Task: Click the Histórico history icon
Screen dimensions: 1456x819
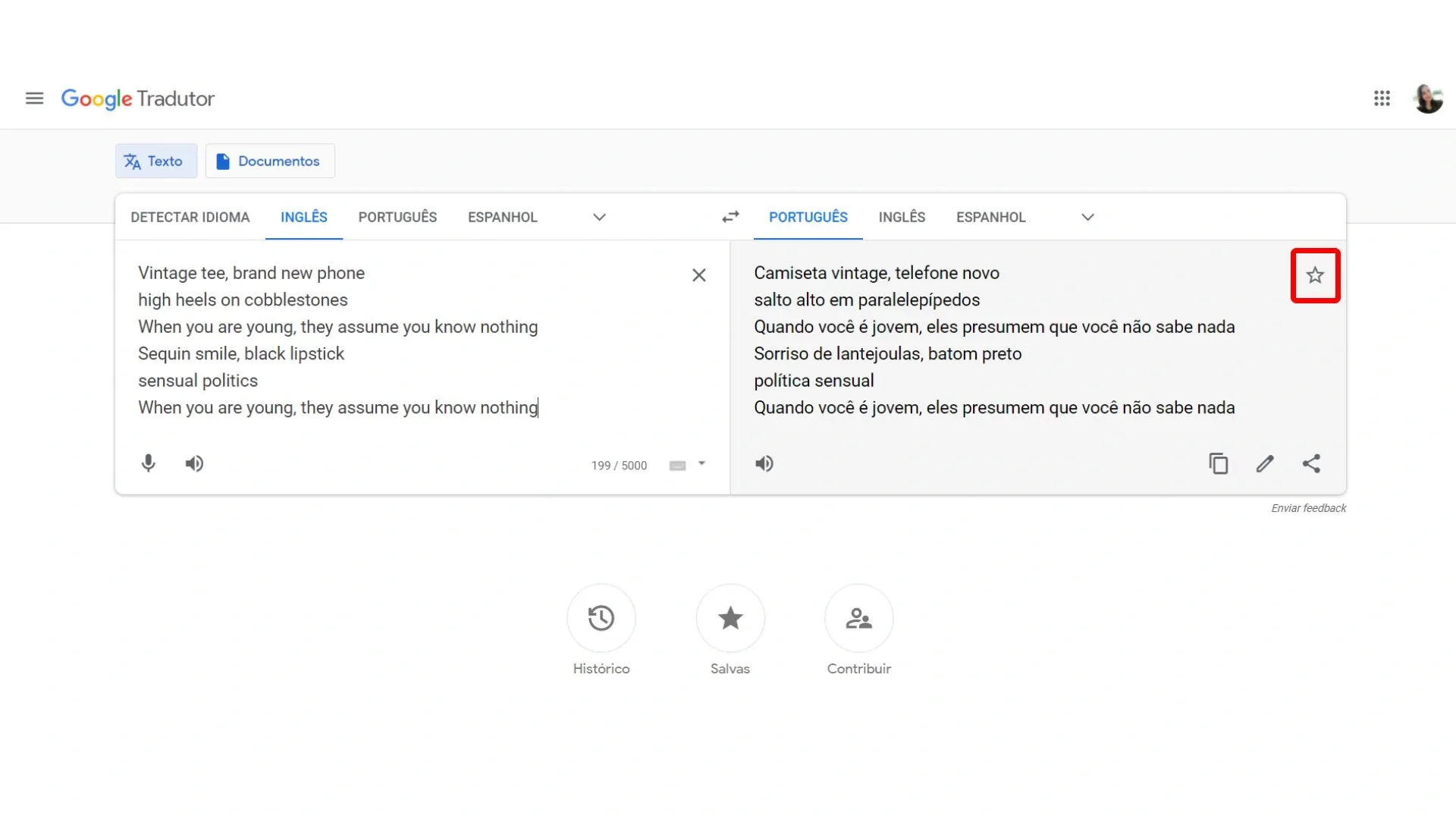Action: click(601, 618)
